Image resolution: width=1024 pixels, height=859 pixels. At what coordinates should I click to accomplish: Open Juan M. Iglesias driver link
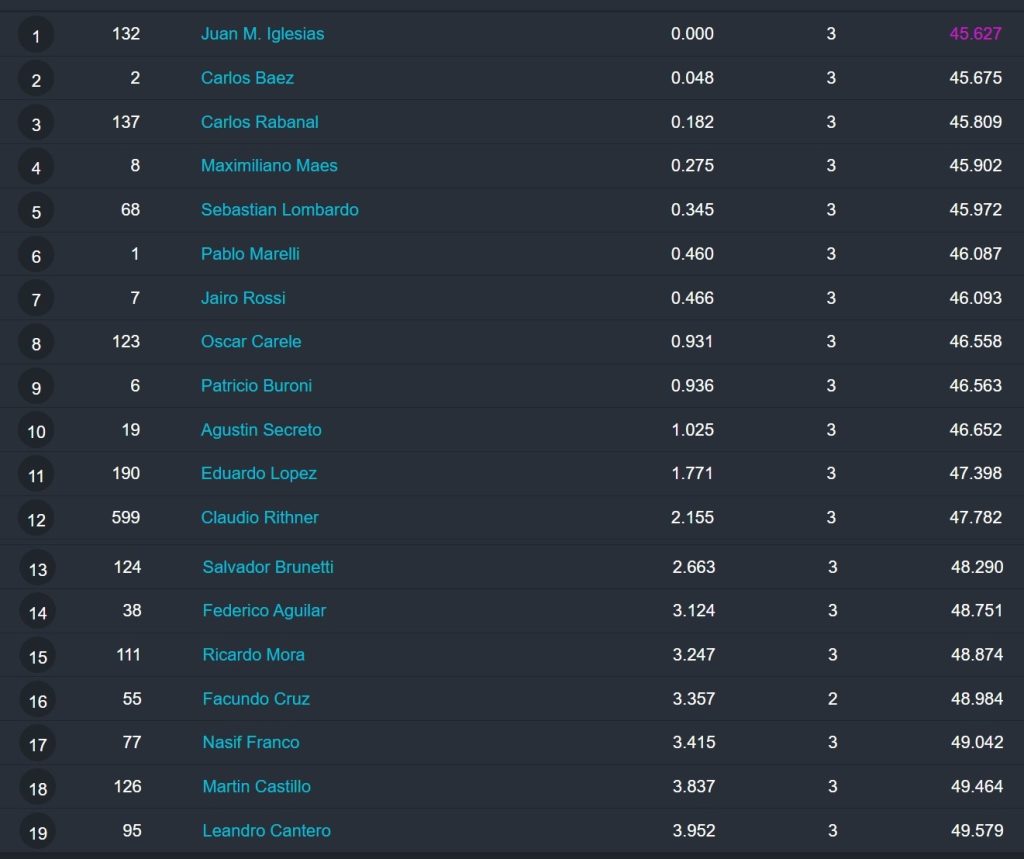click(263, 34)
